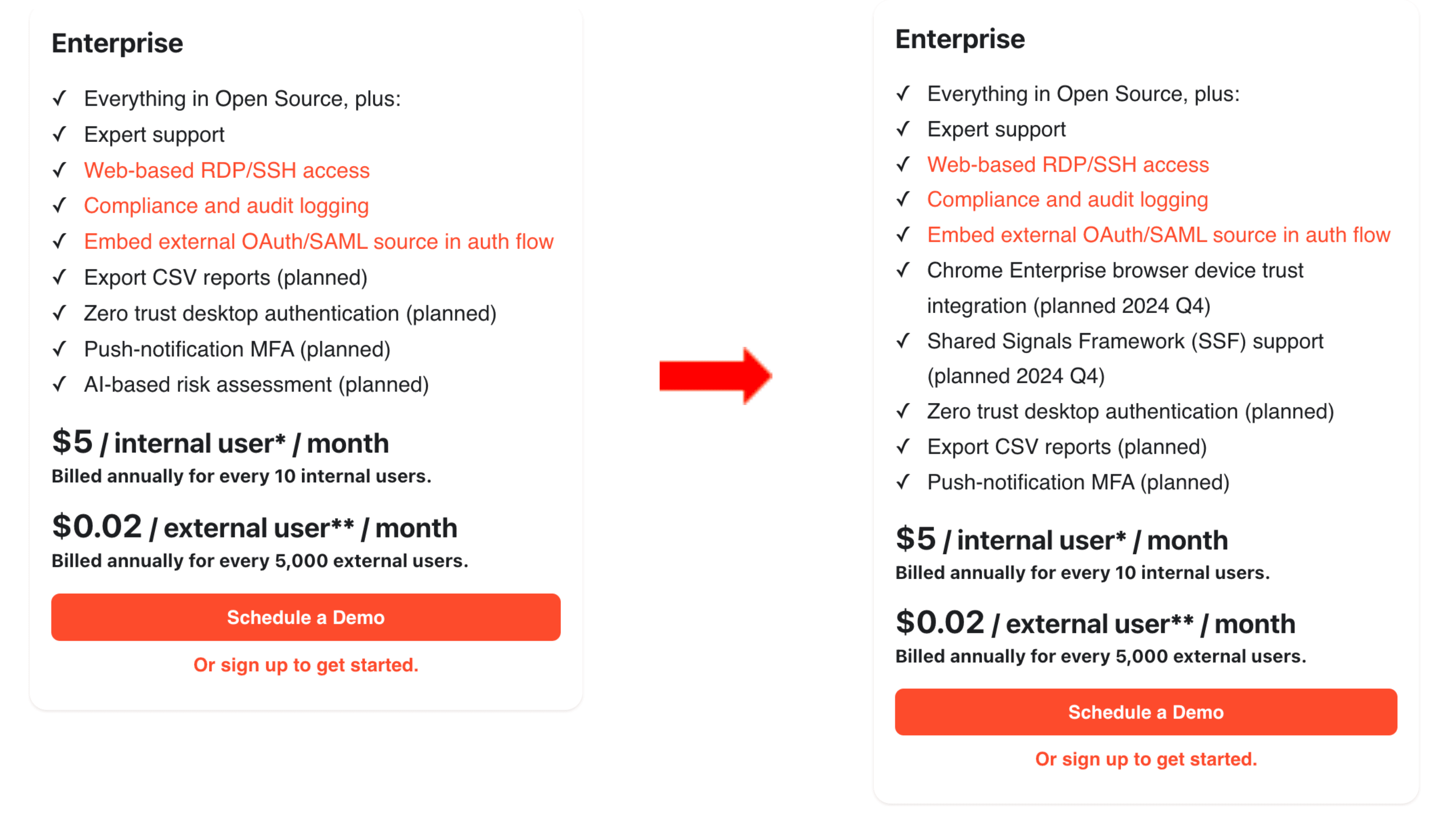Click Schedule a Demo in the left card

[305, 617]
